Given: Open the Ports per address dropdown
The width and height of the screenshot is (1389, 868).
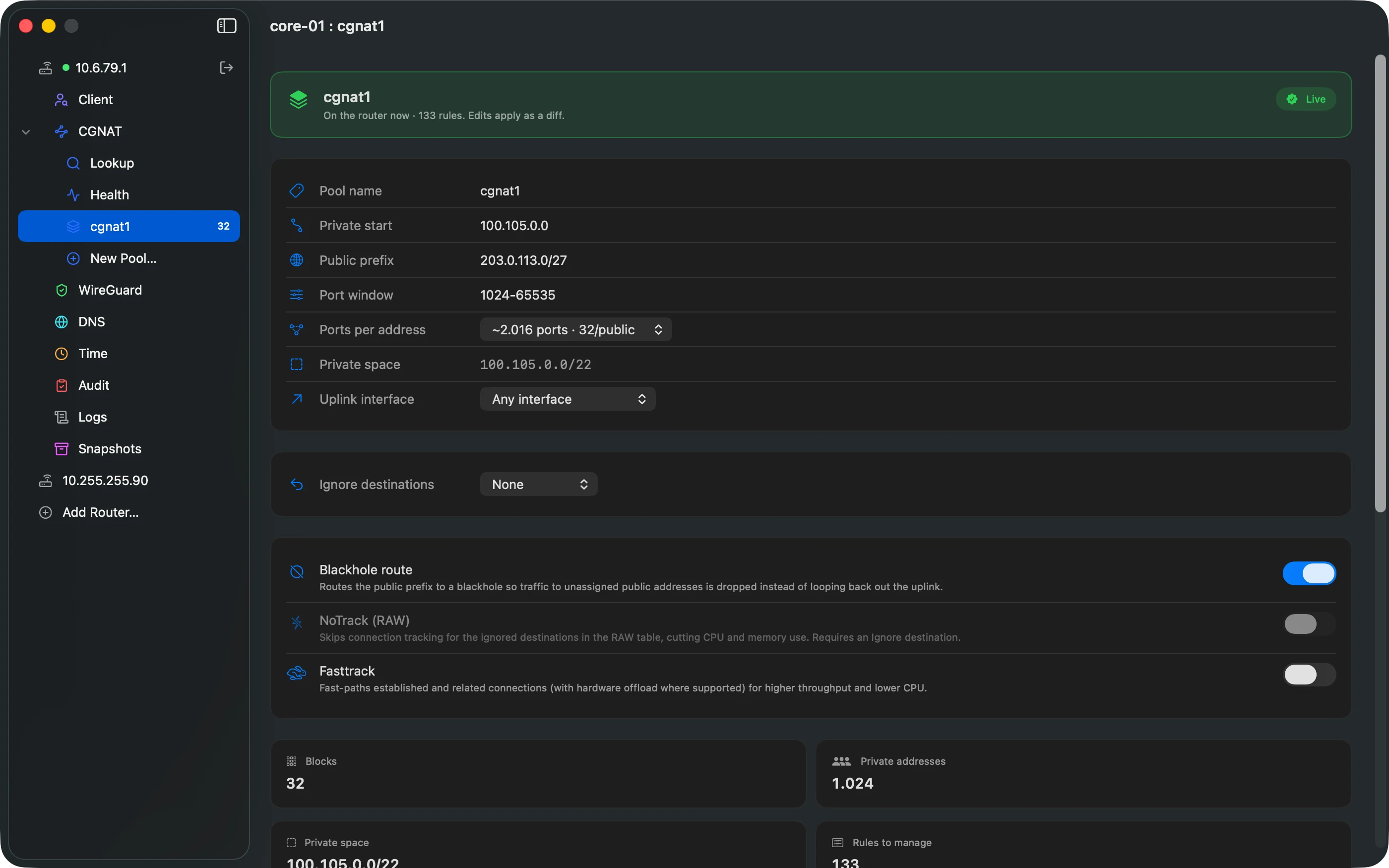Looking at the screenshot, I should (x=575, y=329).
